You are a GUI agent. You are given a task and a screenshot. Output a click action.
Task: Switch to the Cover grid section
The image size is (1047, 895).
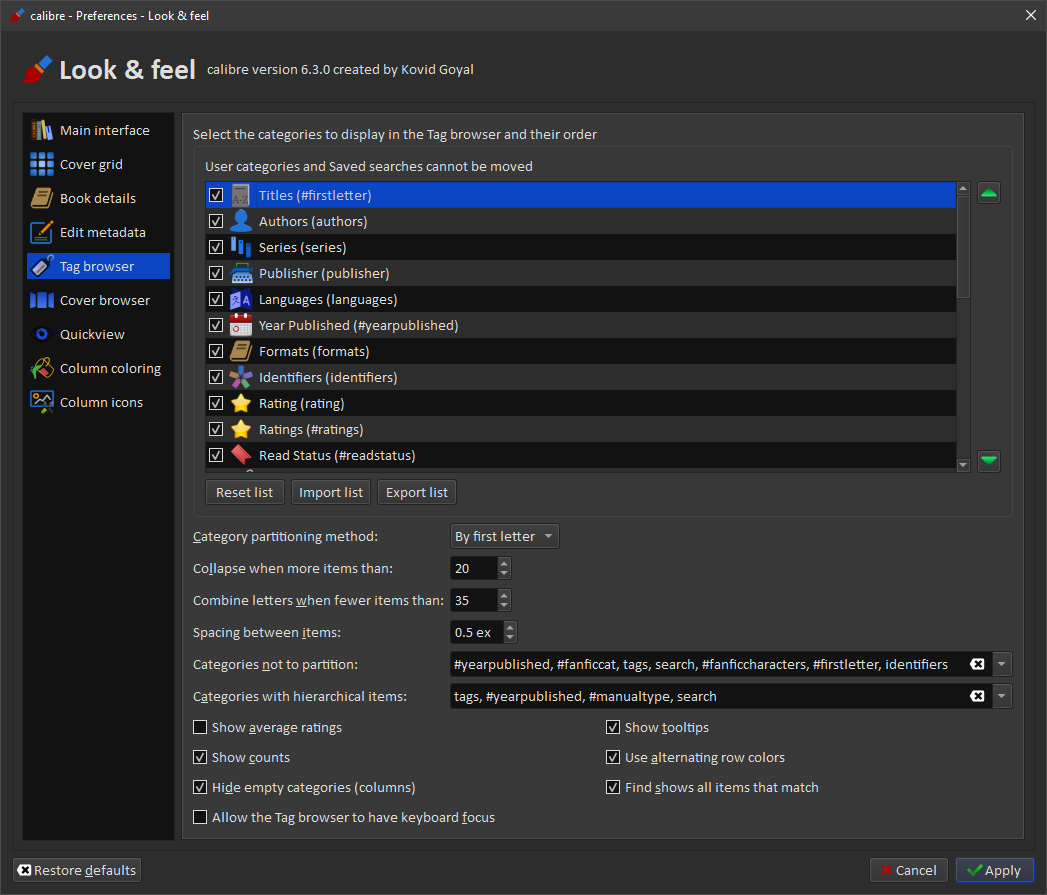pyautogui.click(x=90, y=164)
